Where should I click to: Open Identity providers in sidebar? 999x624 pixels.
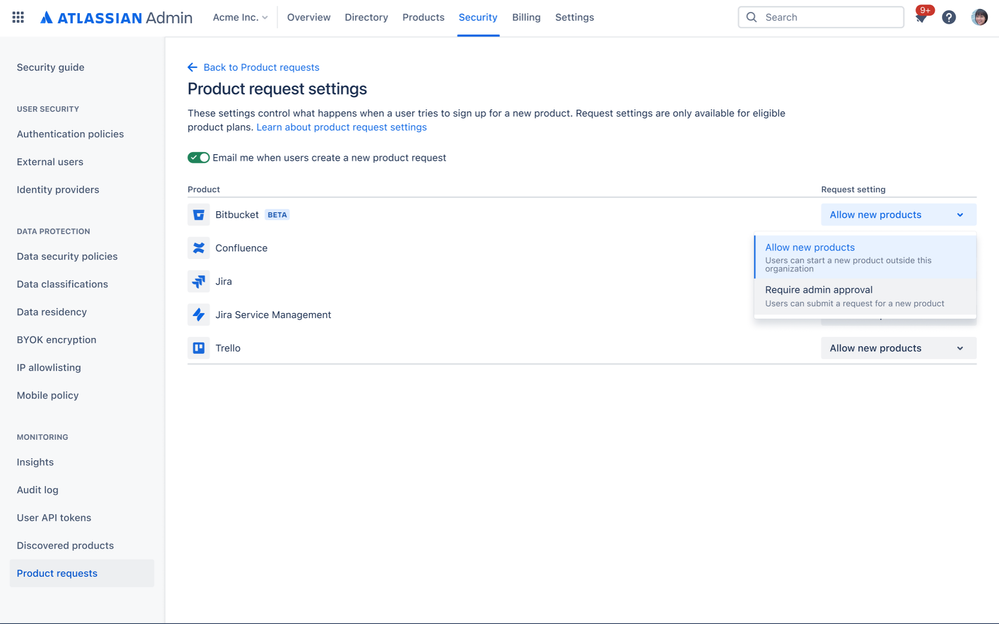58,189
